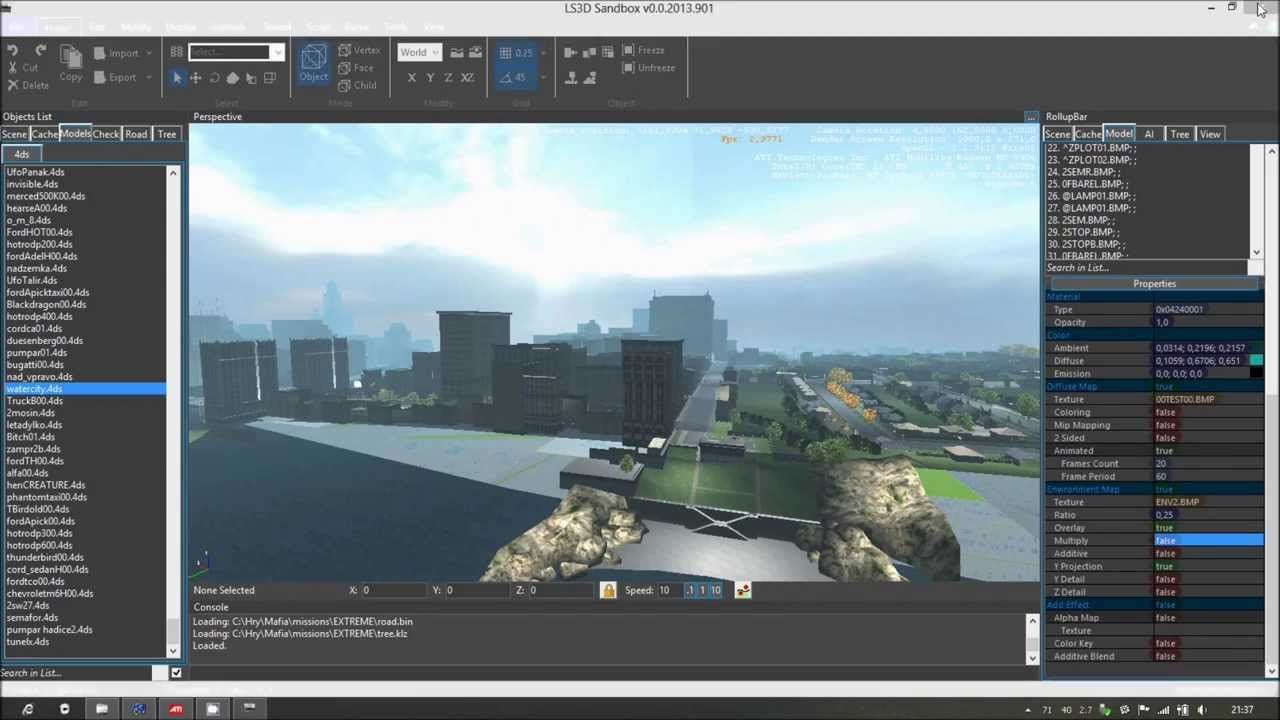Activate the Move tool
Image resolution: width=1280 pixels, height=720 pixels.
(x=195, y=77)
